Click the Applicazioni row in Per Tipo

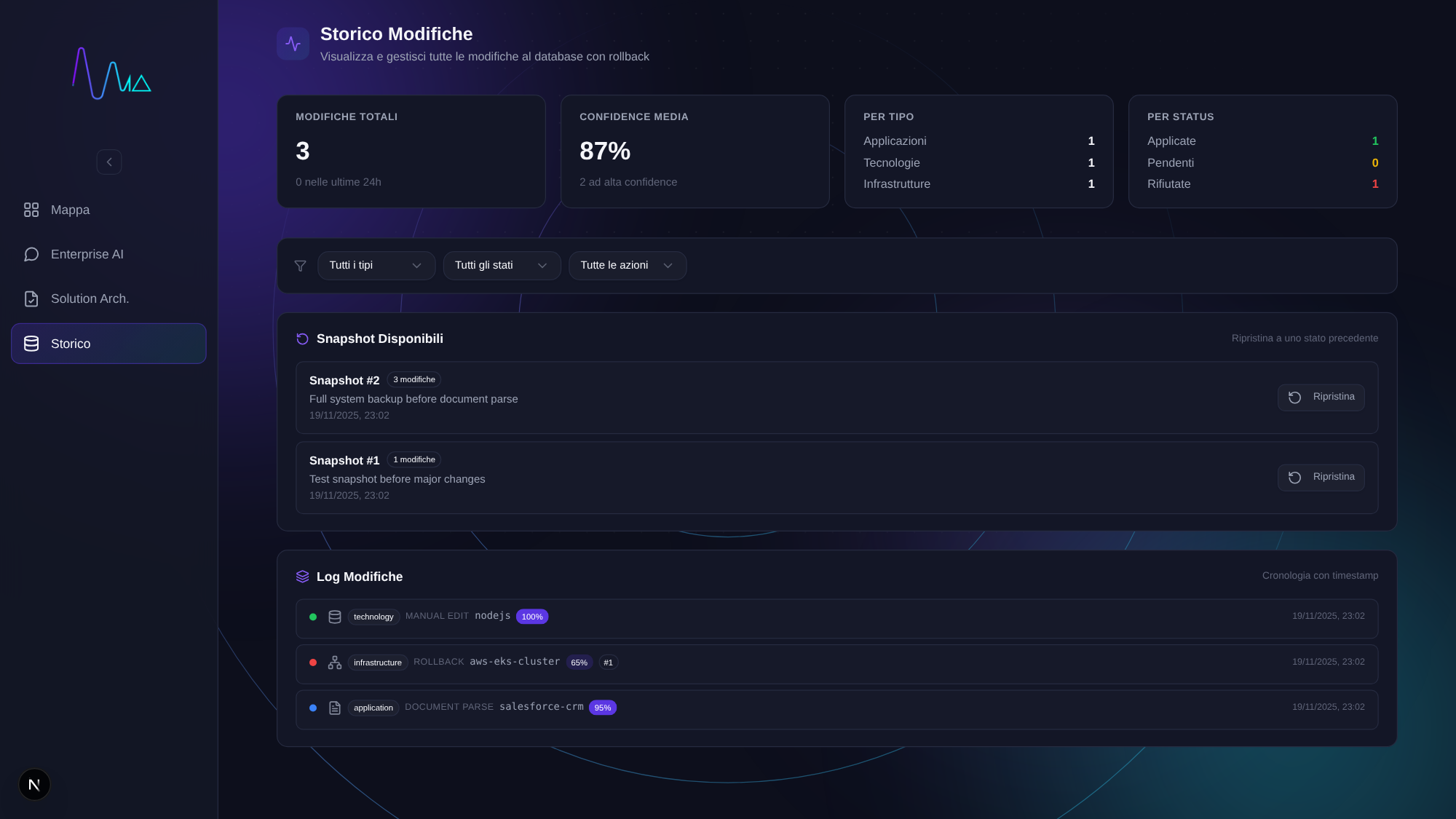pyautogui.click(x=979, y=141)
